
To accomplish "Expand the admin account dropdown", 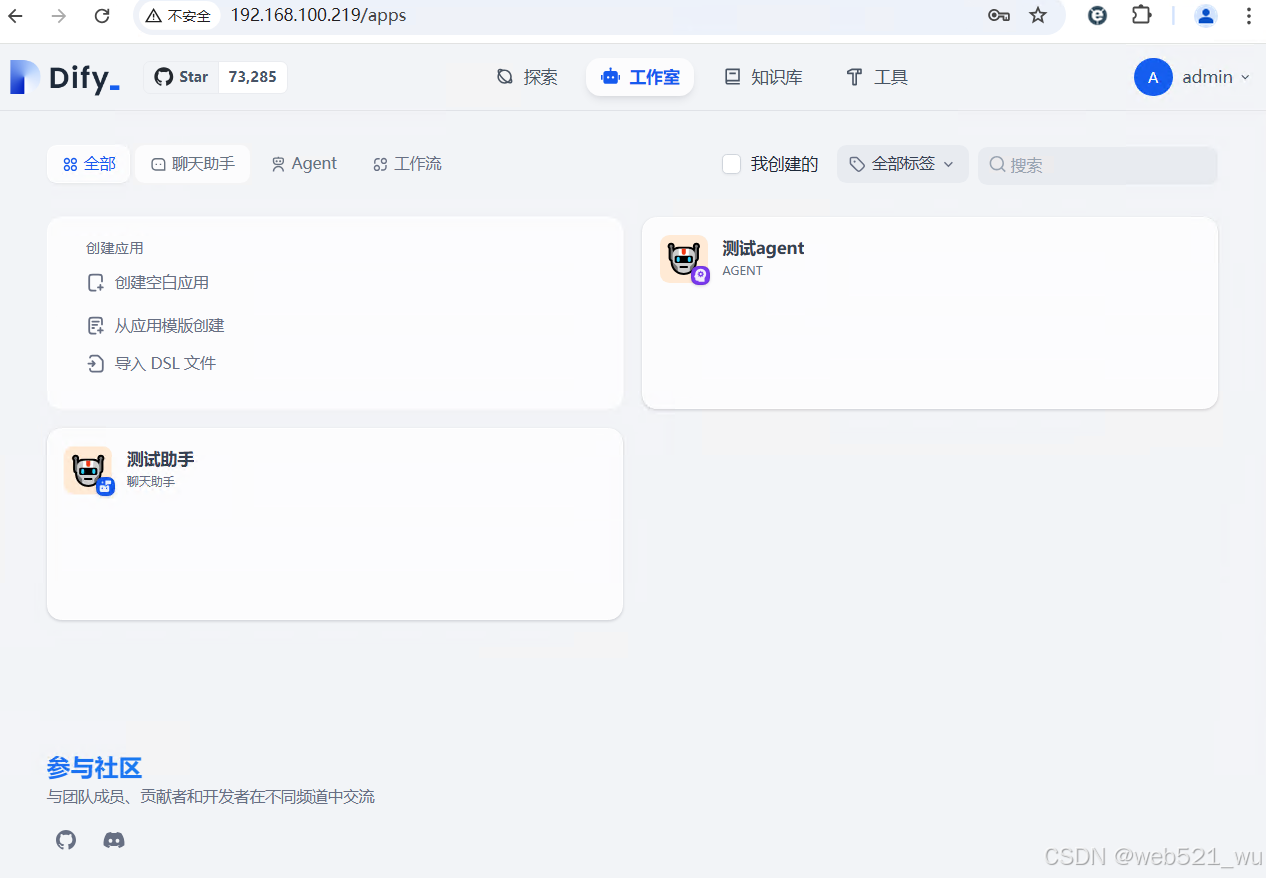I will tap(1216, 77).
